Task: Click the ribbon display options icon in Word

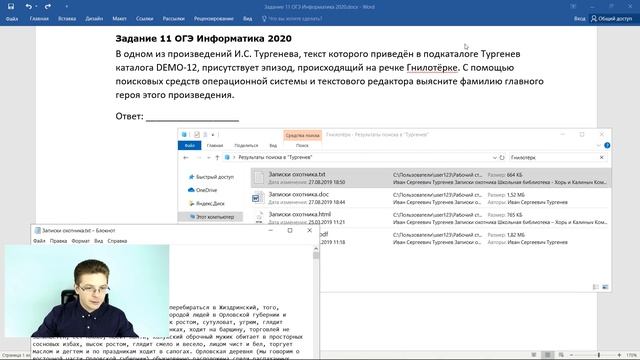Action: point(573,7)
